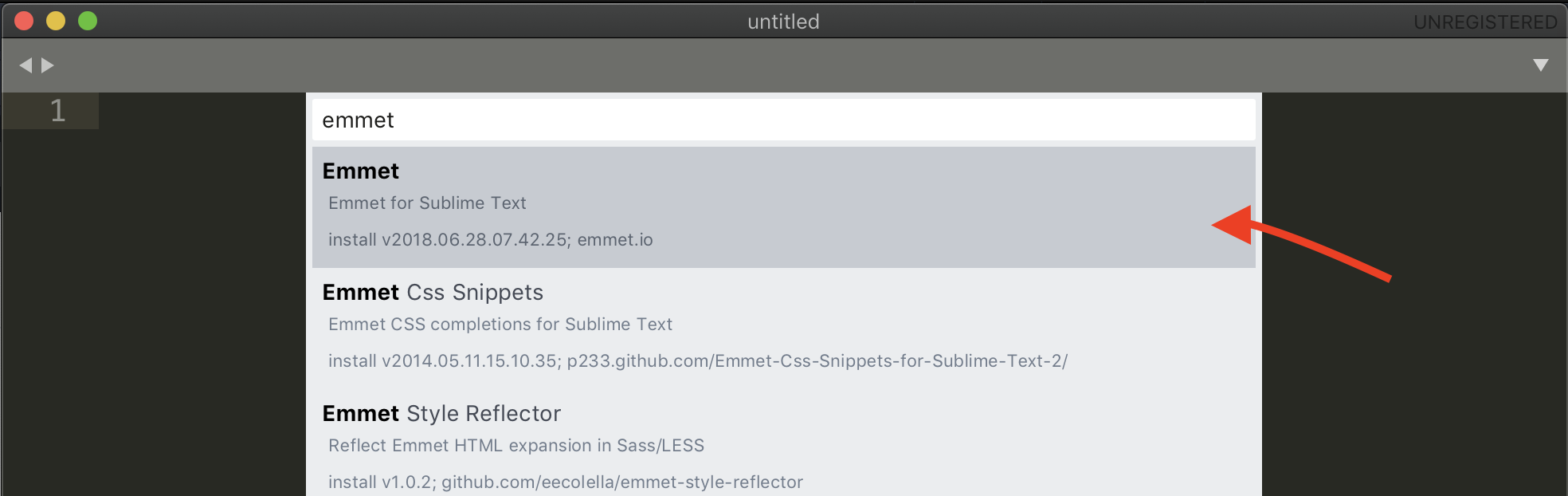This screenshot has height=496, width=1568.
Task: Minimize the window with the yellow button
Action: pos(56,21)
